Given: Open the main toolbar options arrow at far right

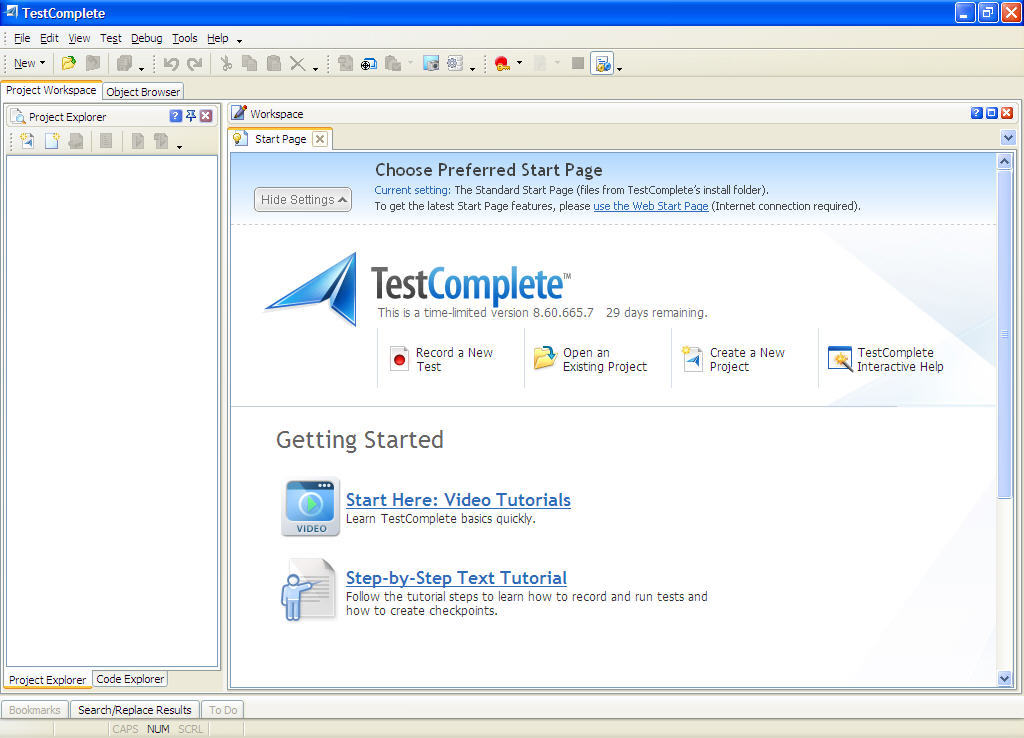Looking at the screenshot, I should click(x=619, y=69).
